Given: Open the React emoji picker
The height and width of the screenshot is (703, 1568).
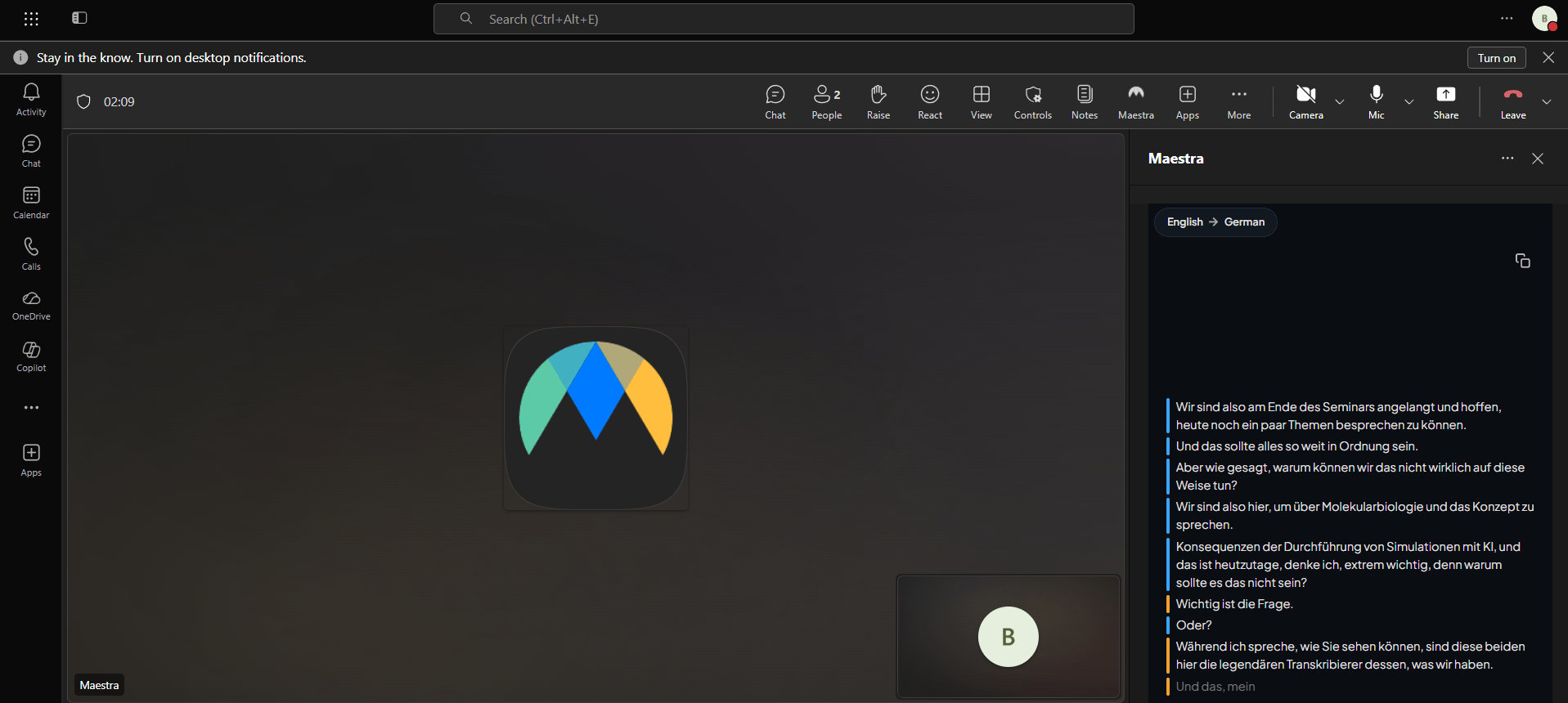Looking at the screenshot, I should coord(930,102).
